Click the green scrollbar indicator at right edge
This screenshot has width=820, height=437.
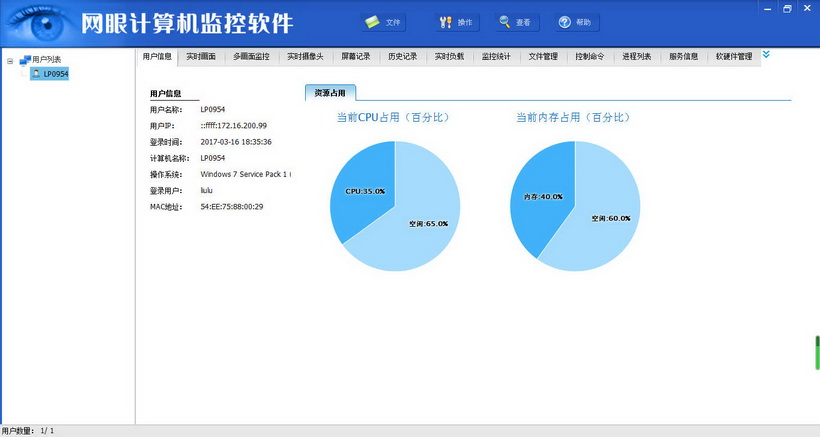[817, 353]
